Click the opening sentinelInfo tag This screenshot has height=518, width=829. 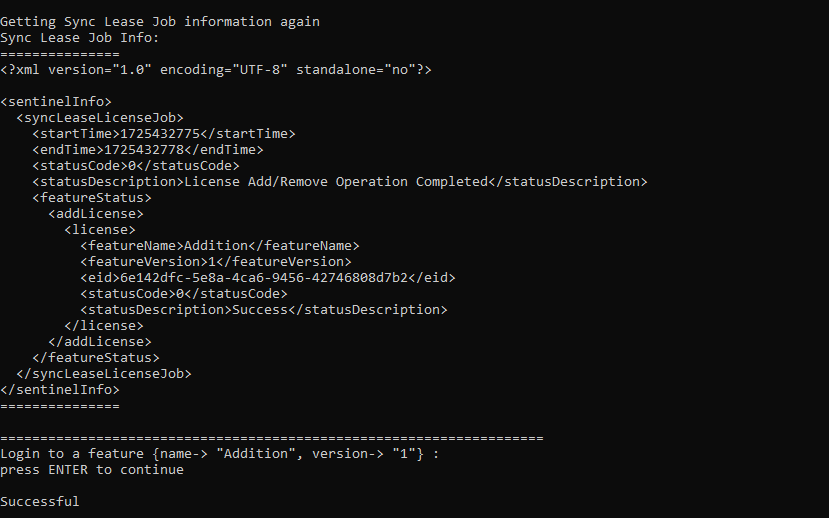pos(56,102)
